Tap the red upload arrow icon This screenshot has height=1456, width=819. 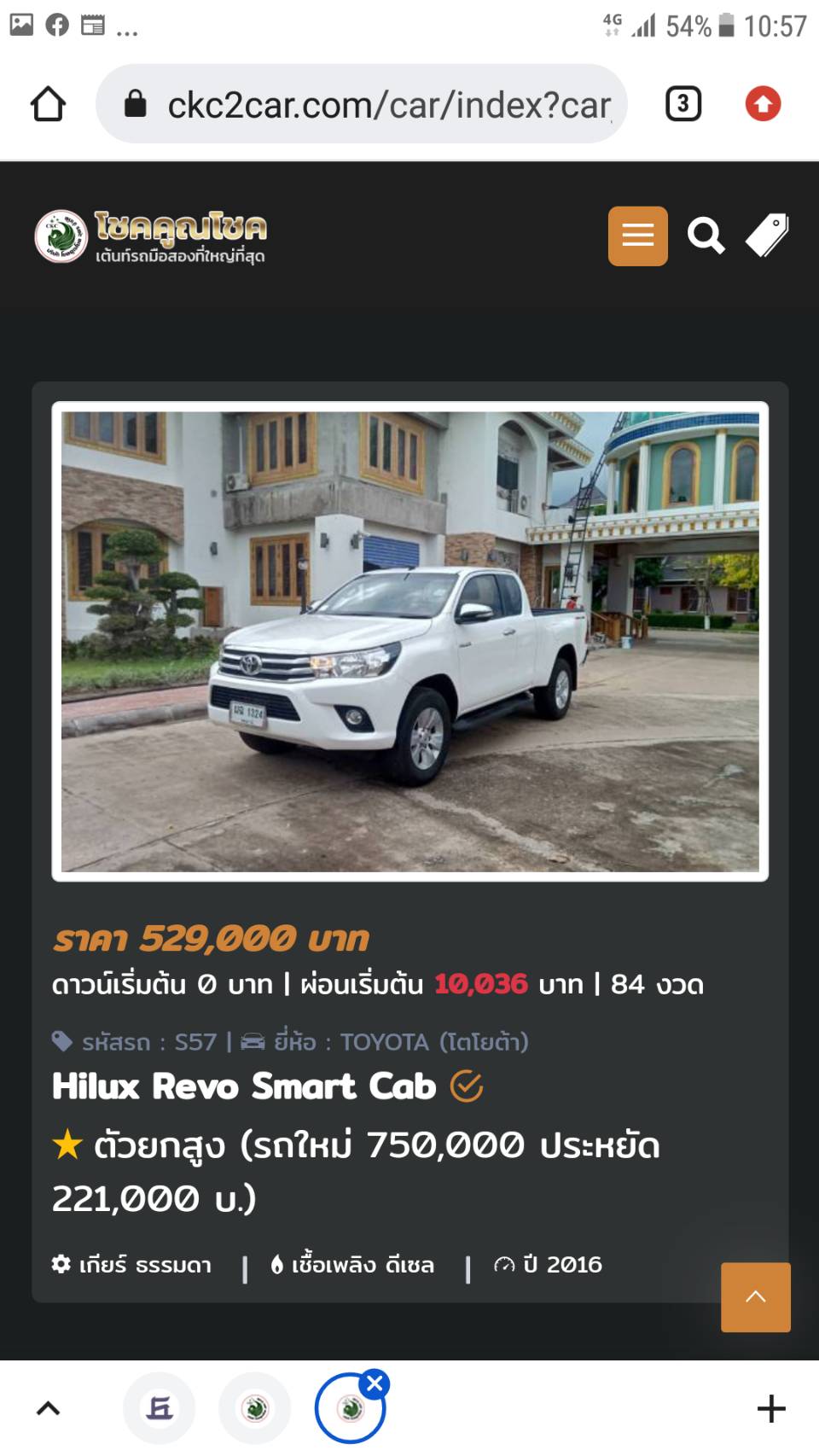point(763,104)
